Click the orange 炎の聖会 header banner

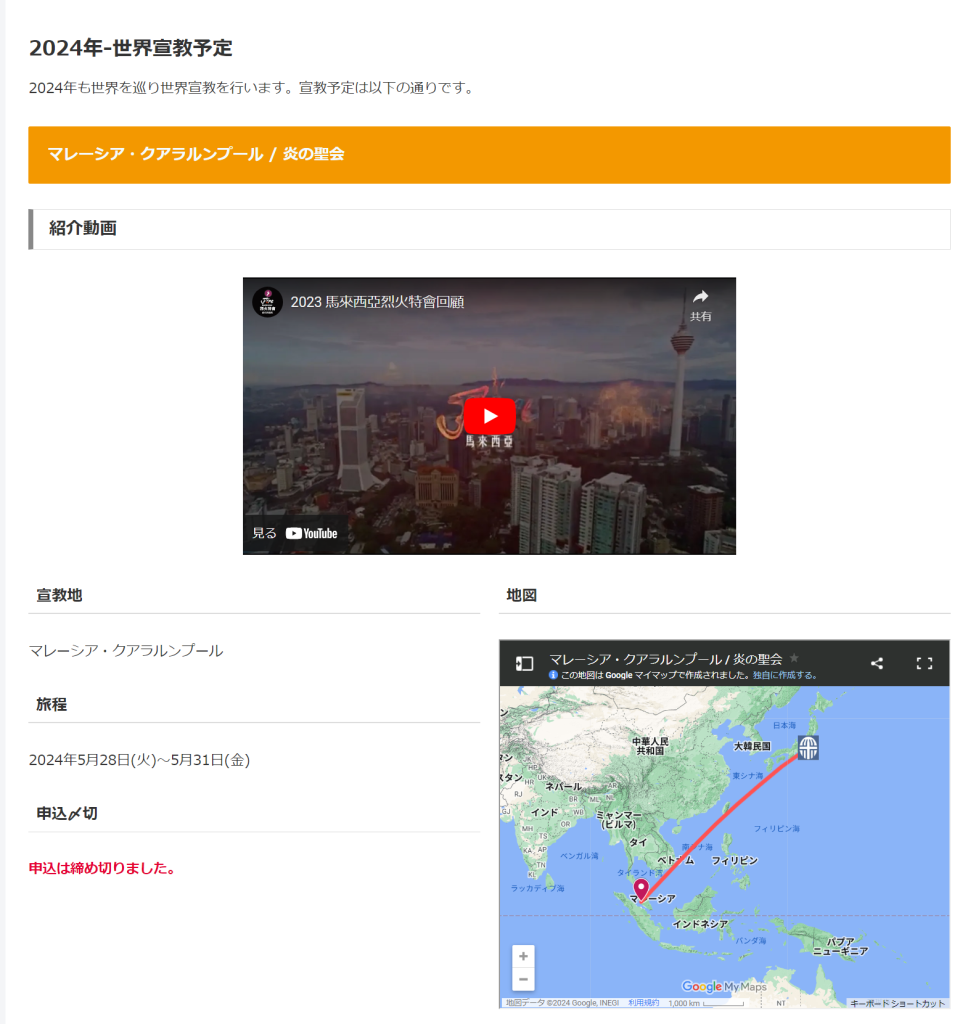tap(489, 155)
